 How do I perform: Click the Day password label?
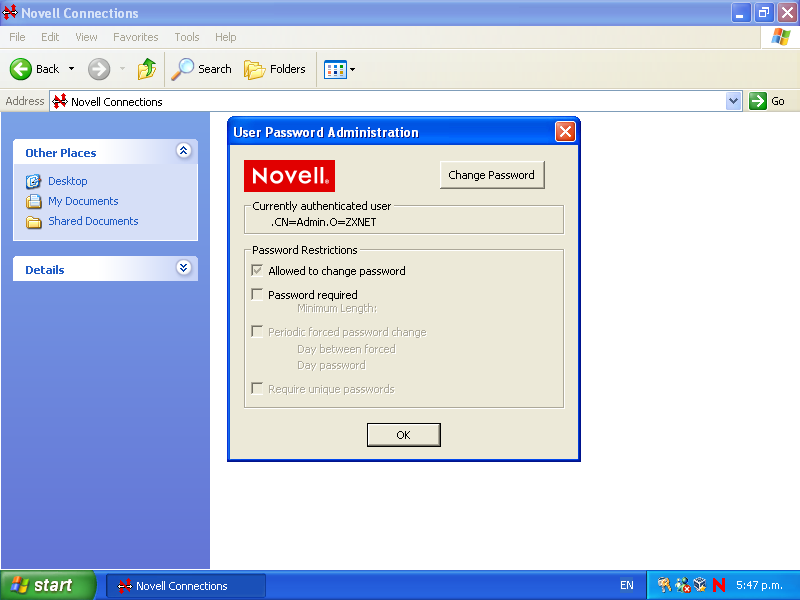pos(332,365)
